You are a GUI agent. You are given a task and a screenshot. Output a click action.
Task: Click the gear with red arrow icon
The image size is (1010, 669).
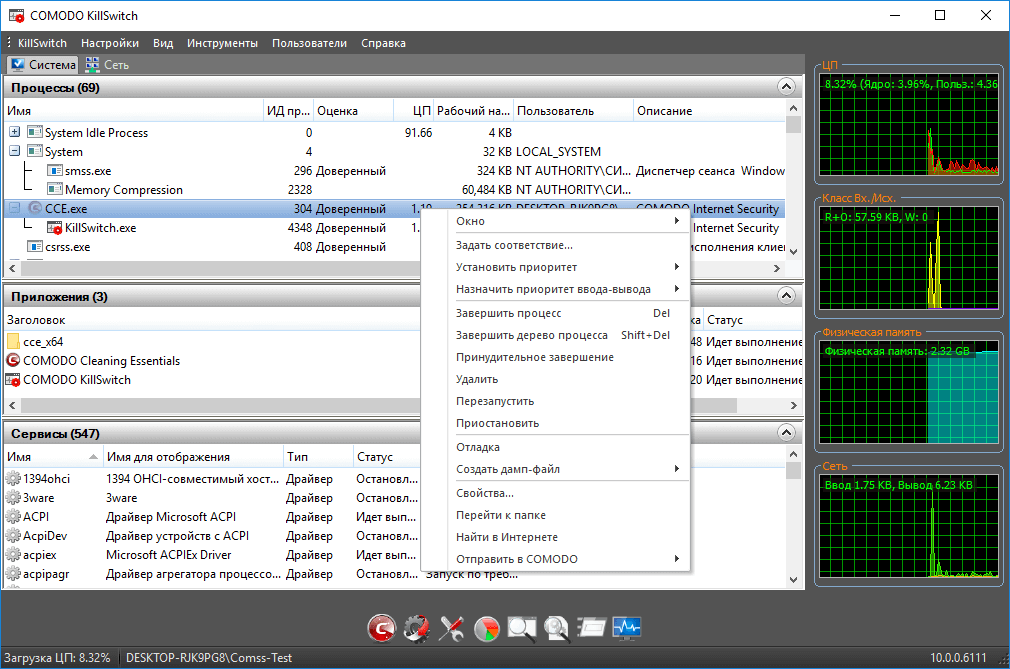point(415,628)
